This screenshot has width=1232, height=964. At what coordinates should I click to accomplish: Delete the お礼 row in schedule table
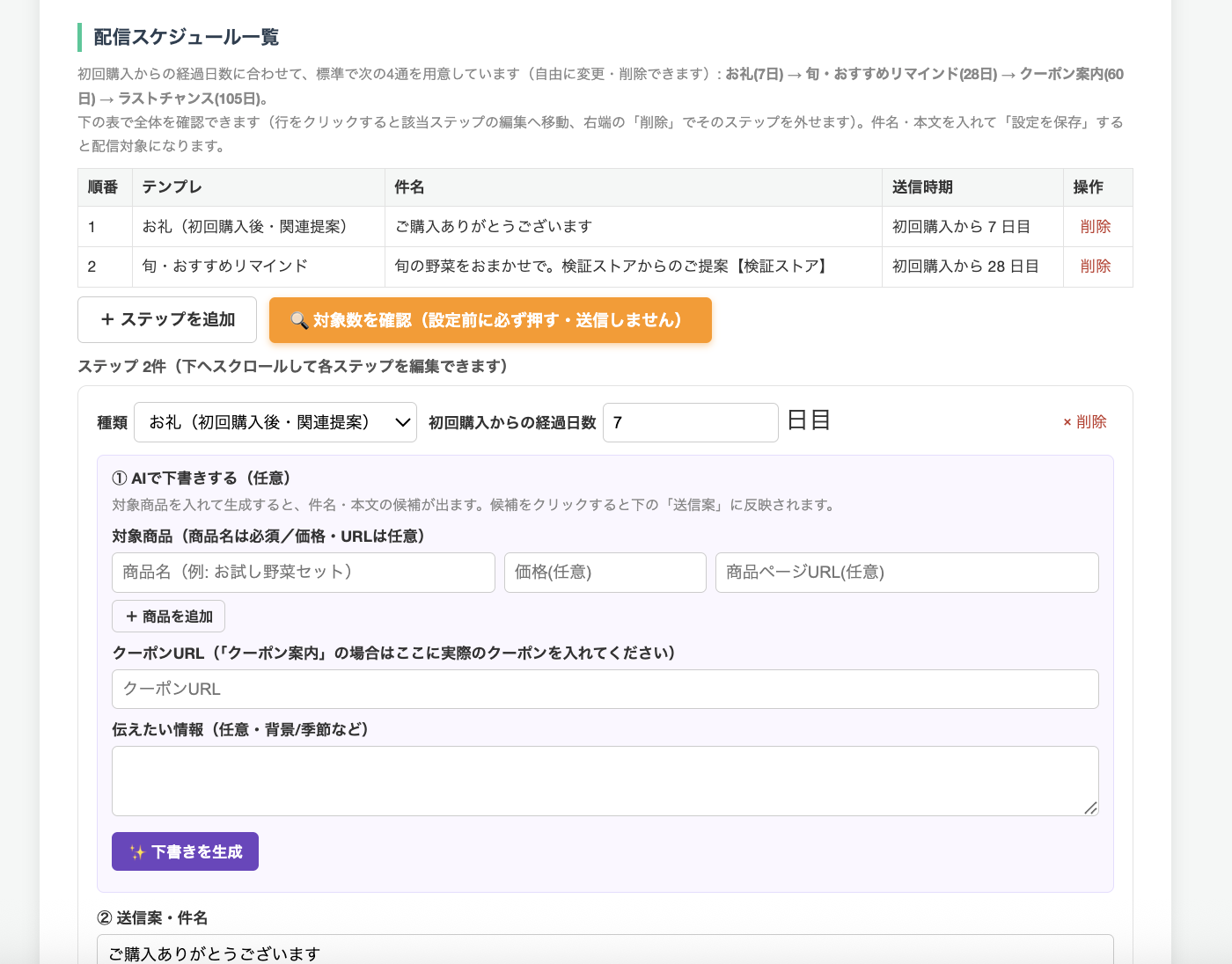1095,227
